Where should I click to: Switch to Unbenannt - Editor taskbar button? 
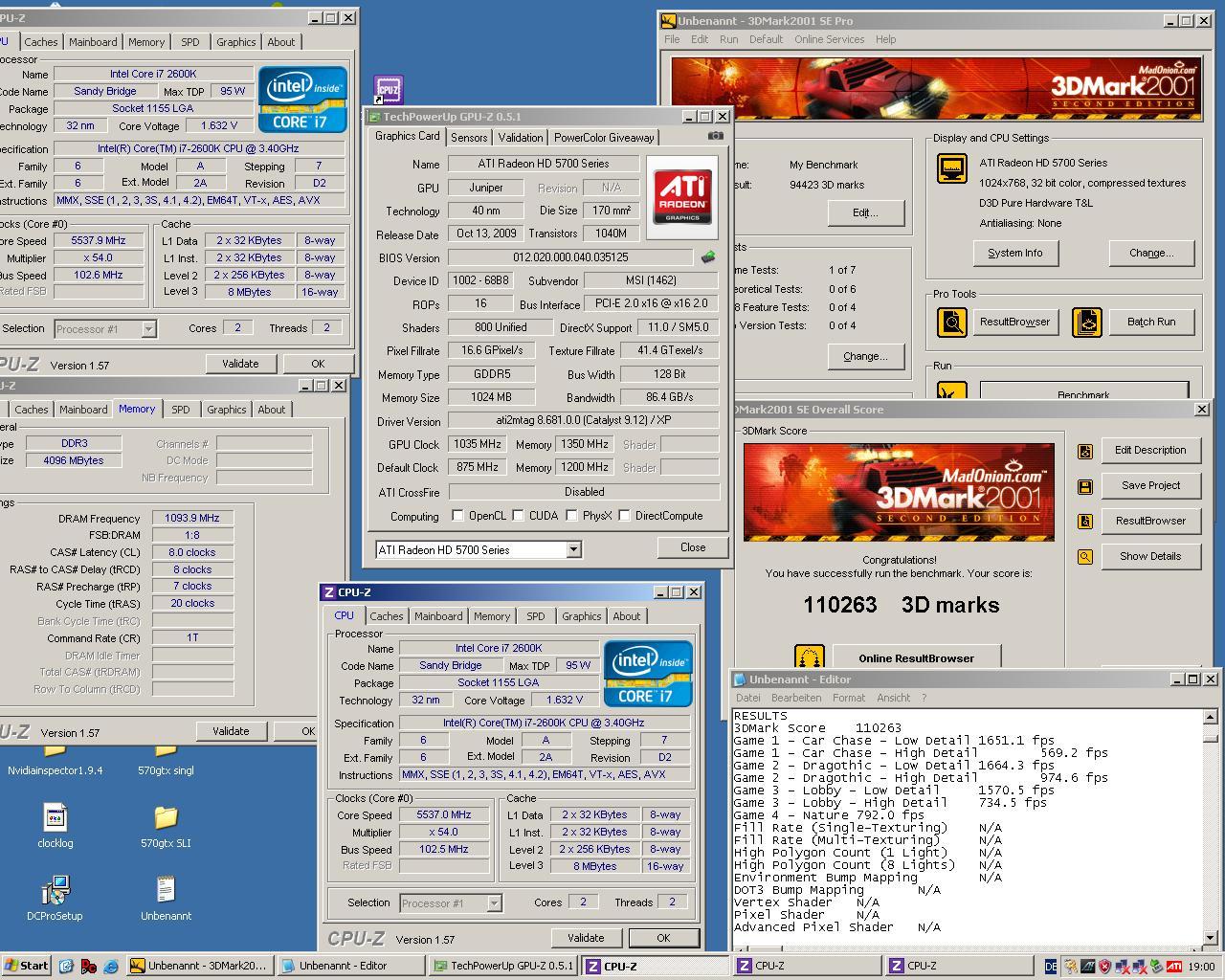coord(350,966)
